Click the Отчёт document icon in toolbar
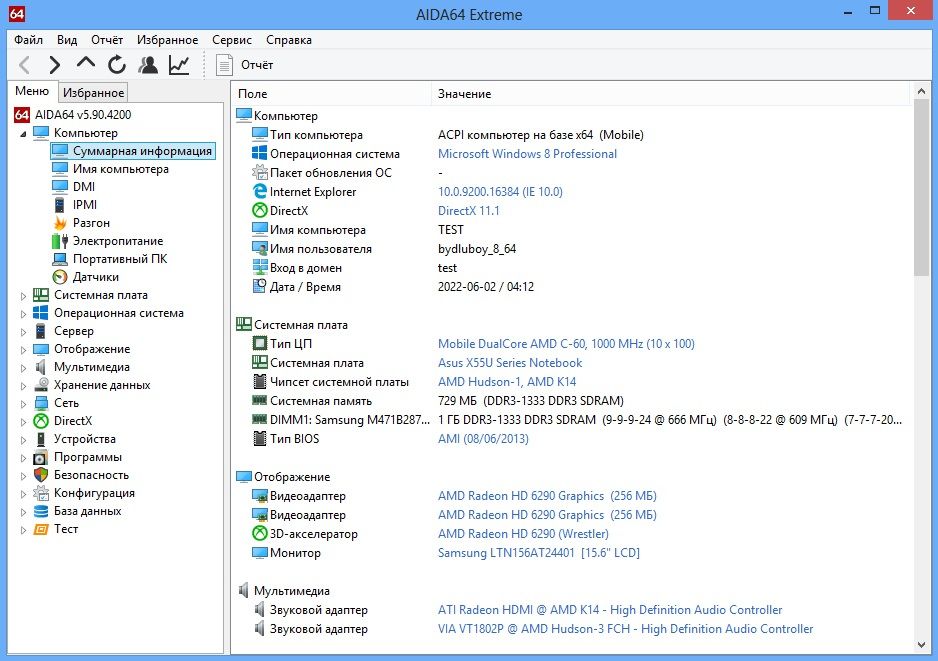The image size is (938, 661). tap(224, 65)
